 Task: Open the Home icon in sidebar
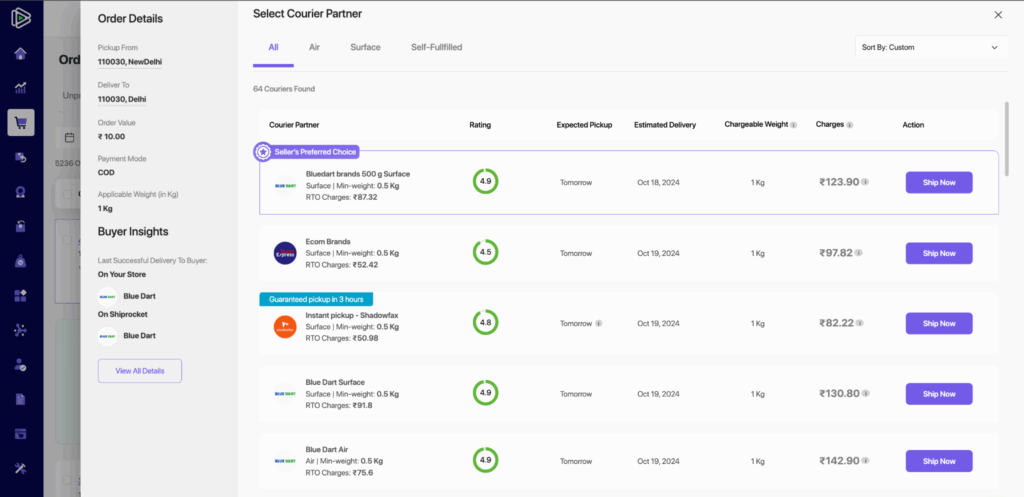pos(20,53)
